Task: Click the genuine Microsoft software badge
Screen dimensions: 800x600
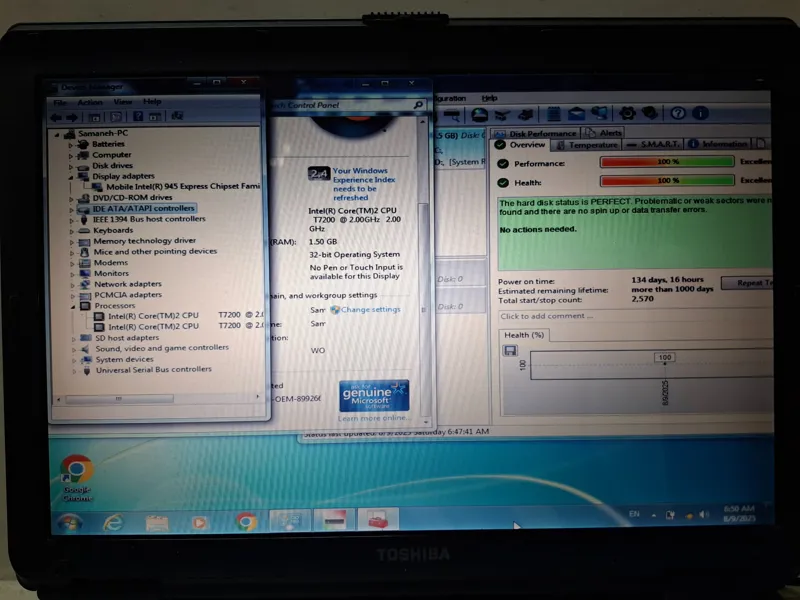Action: point(374,395)
